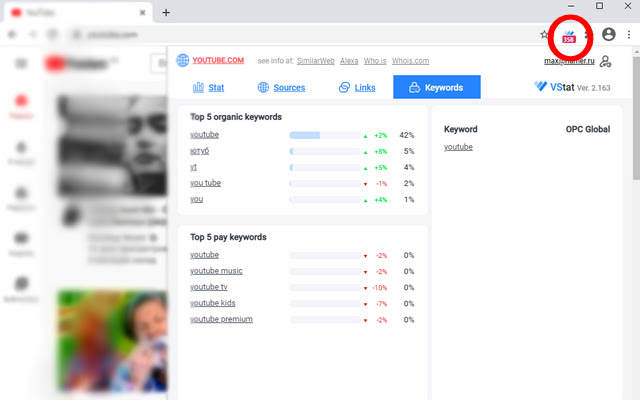Viewport: 640px width, 400px height.
Task: Click organic keyword 'you'
Action: [x=196, y=199]
